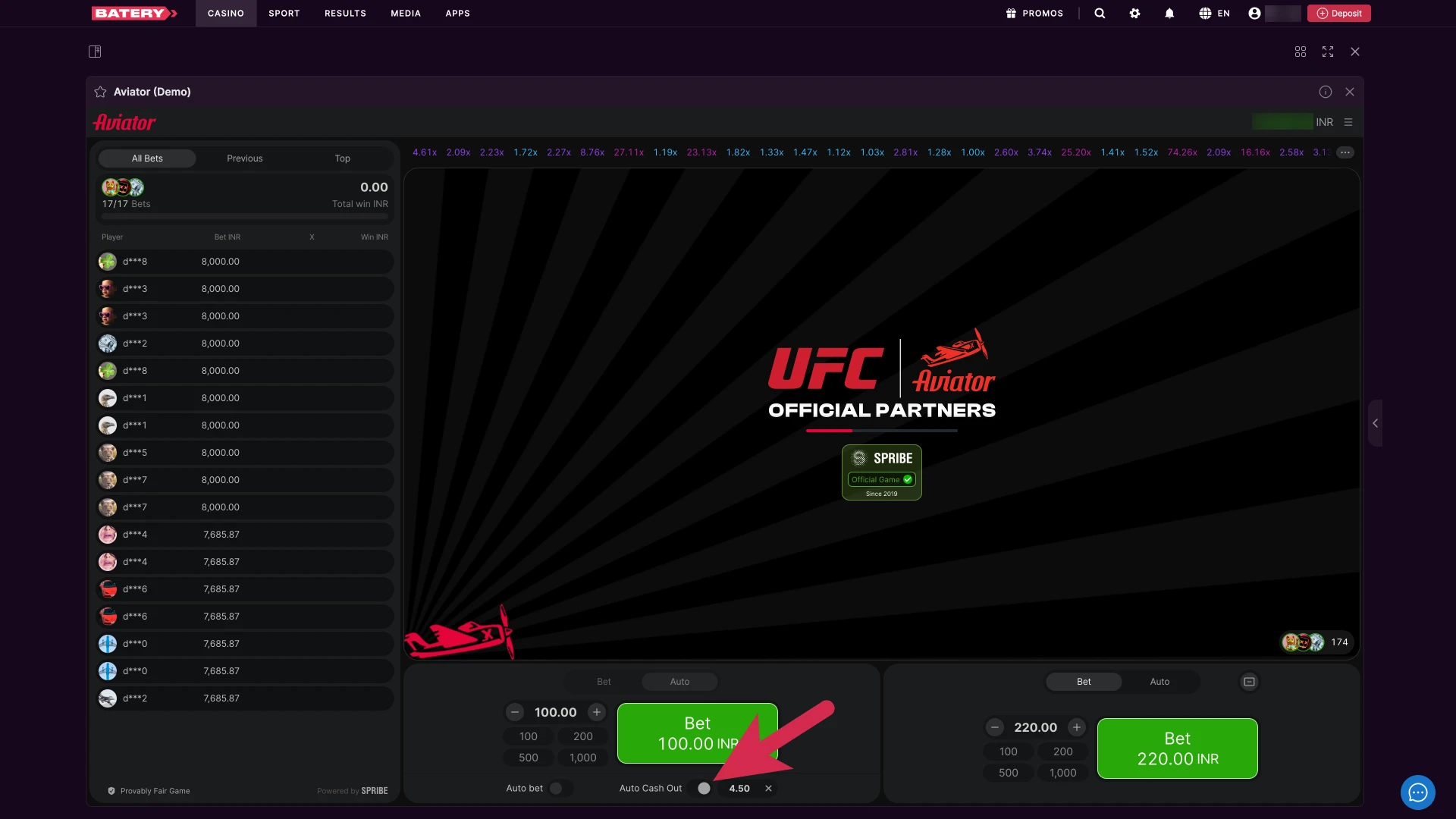
Task: Open settings gear in top bar
Action: pos(1134,13)
